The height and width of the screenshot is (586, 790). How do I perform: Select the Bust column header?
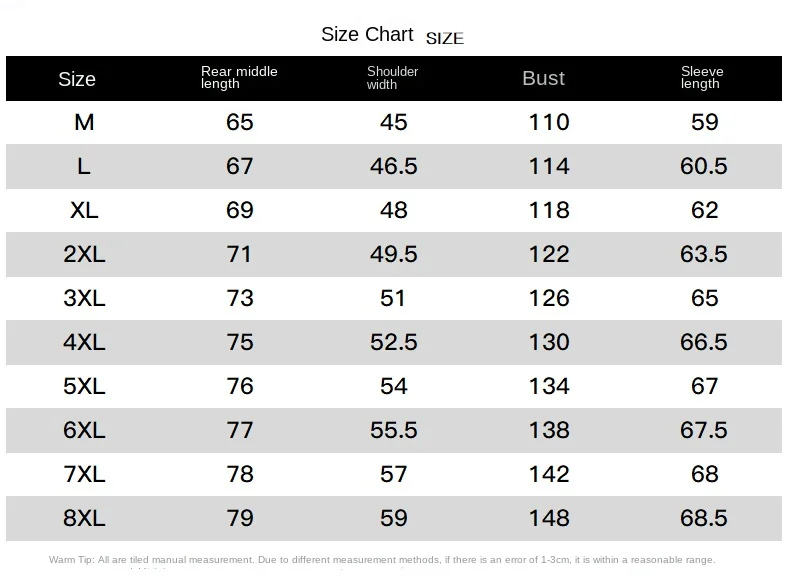click(x=543, y=79)
